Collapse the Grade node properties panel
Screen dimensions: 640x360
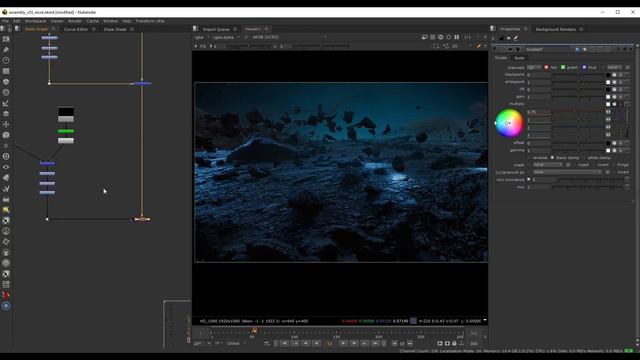[495, 49]
